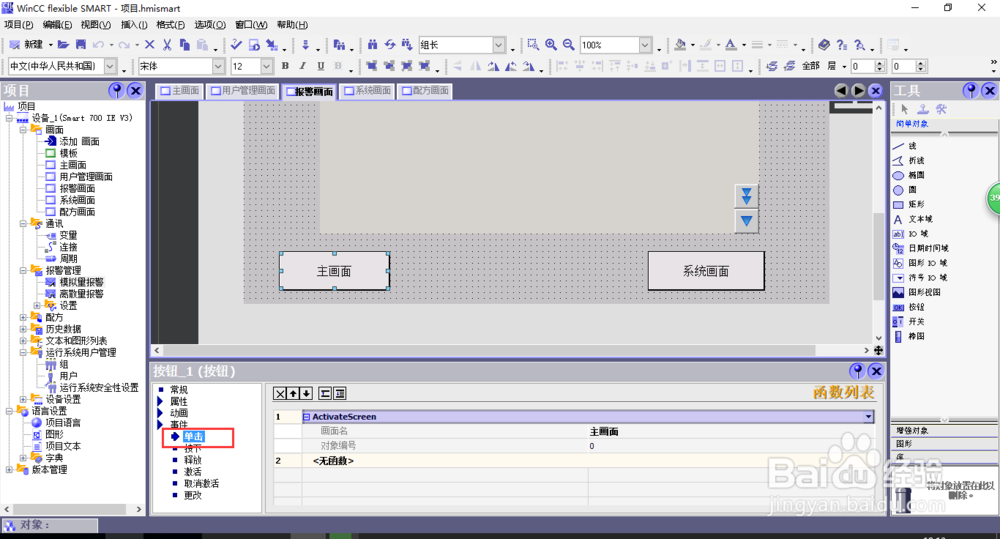Select the 单击 click event
The width and height of the screenshot is (1000, 539).
(x=193, y=436)
